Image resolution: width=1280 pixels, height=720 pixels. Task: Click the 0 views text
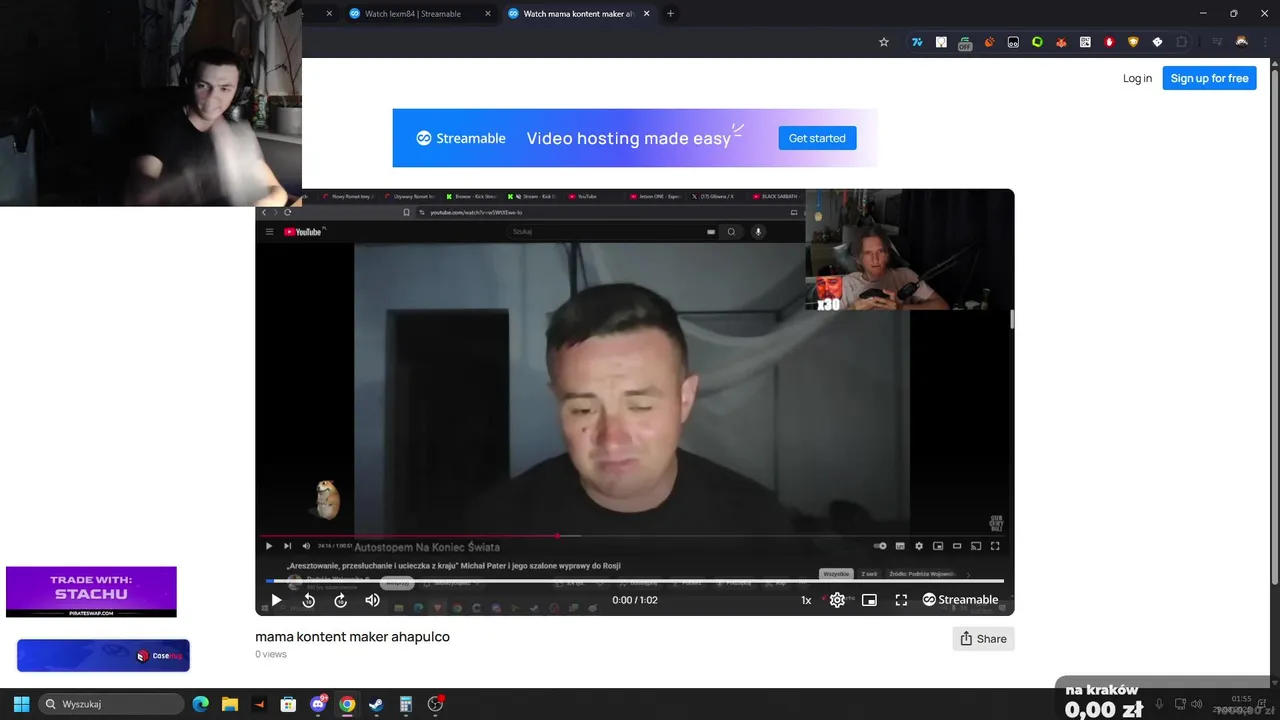[271, 654]
